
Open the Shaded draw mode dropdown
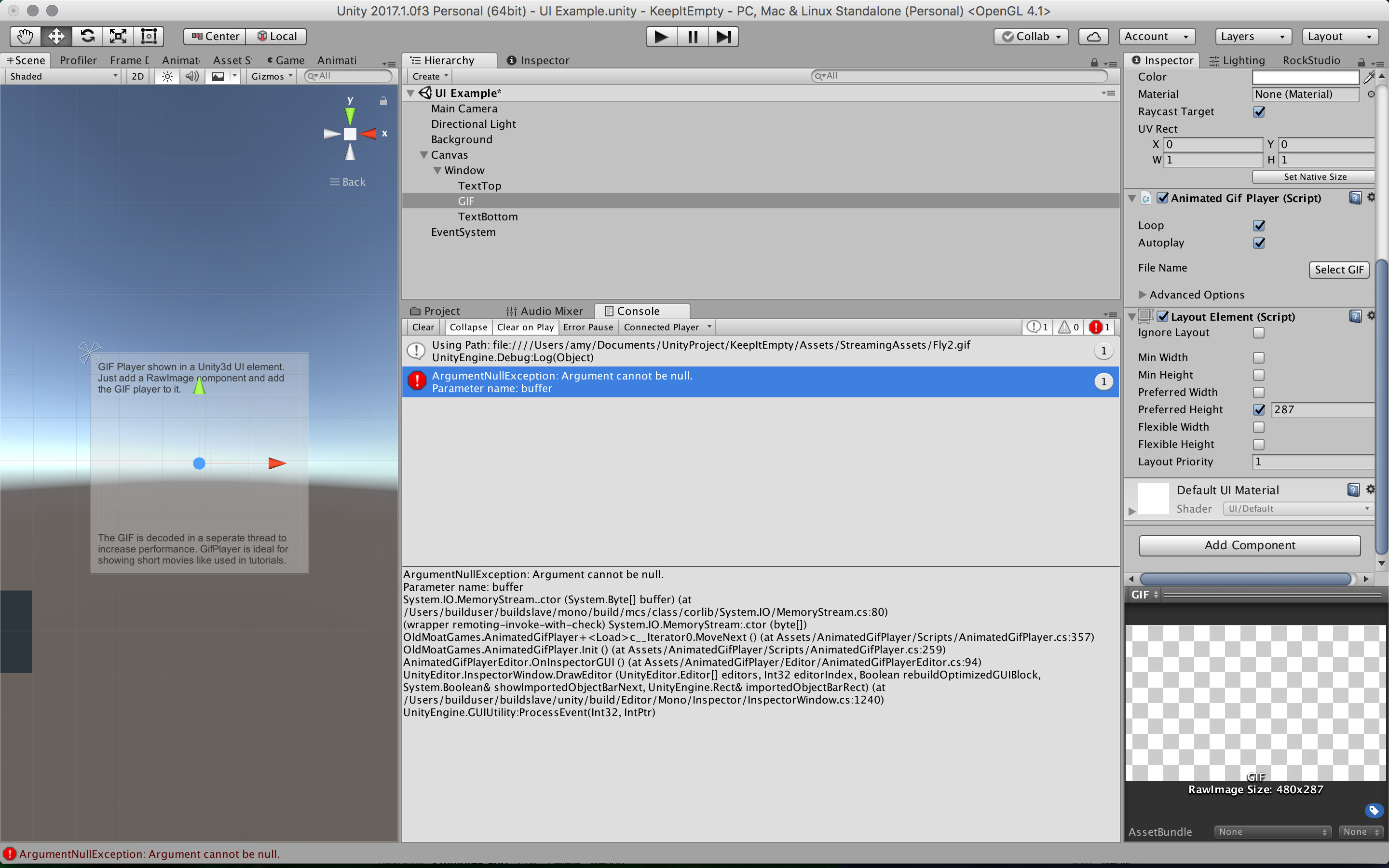click(62, 76)
